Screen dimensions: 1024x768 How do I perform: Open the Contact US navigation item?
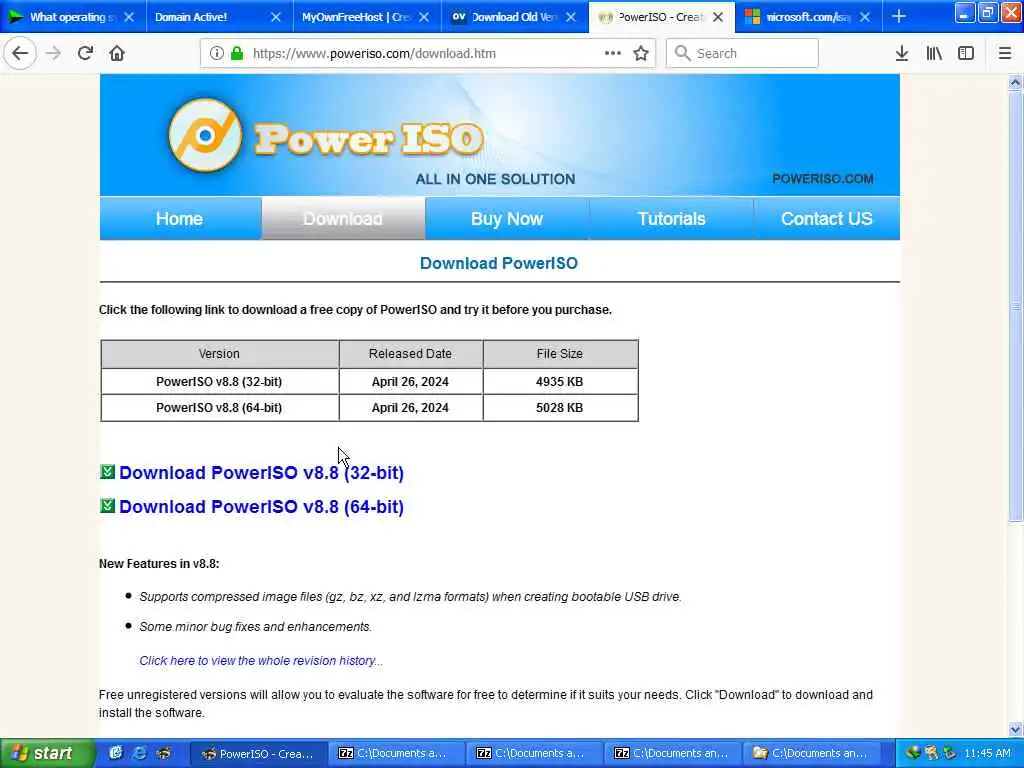pyautogui.click(x=827, y=219)
